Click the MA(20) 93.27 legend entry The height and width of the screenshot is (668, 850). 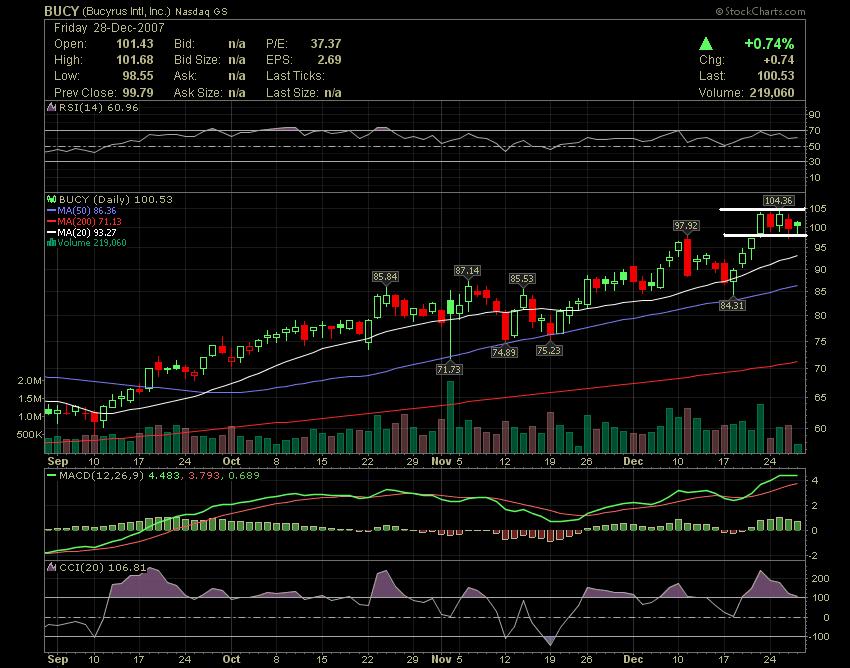coord(87,232)
